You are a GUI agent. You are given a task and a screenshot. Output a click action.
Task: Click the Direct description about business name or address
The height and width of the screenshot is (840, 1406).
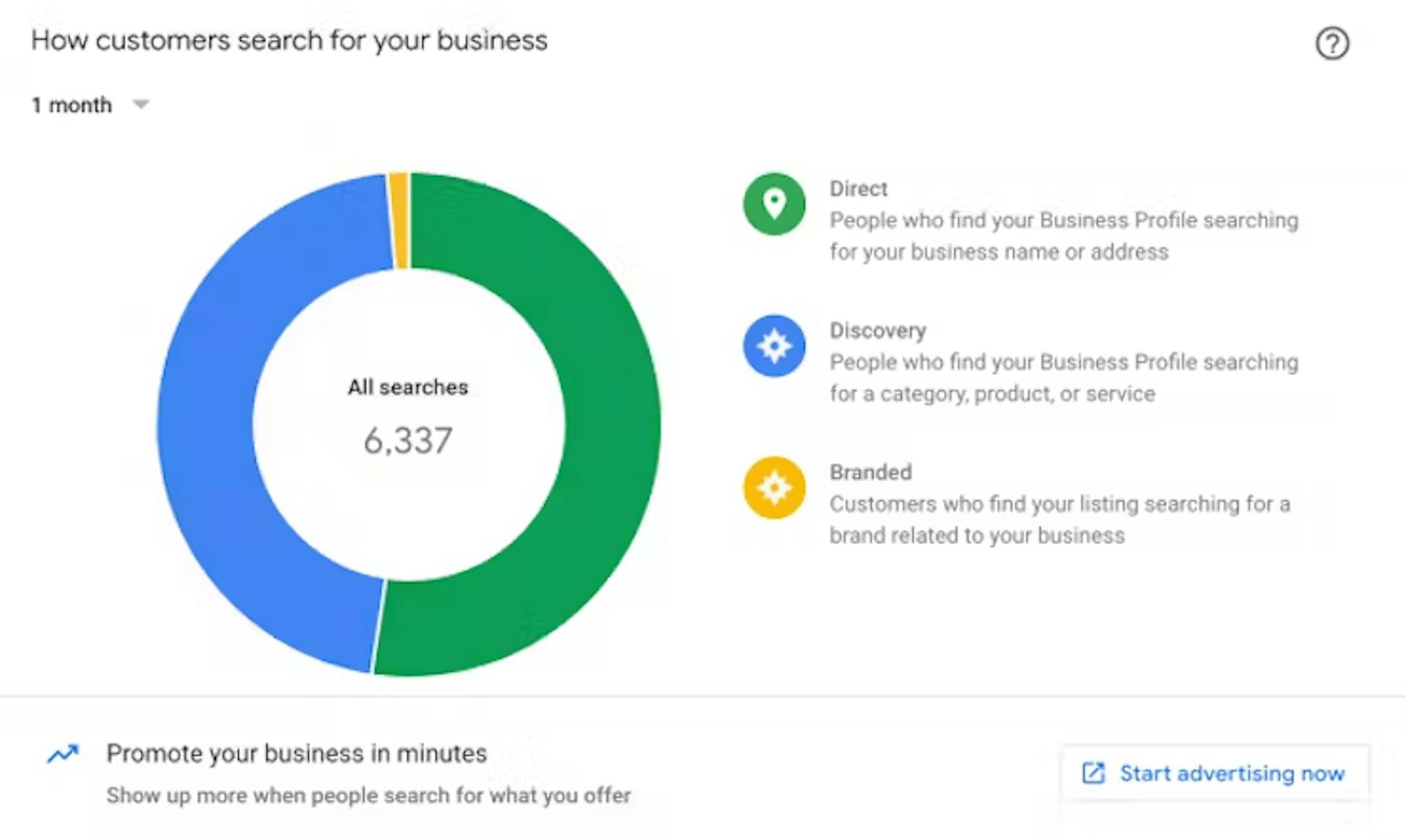point(1064,236)
